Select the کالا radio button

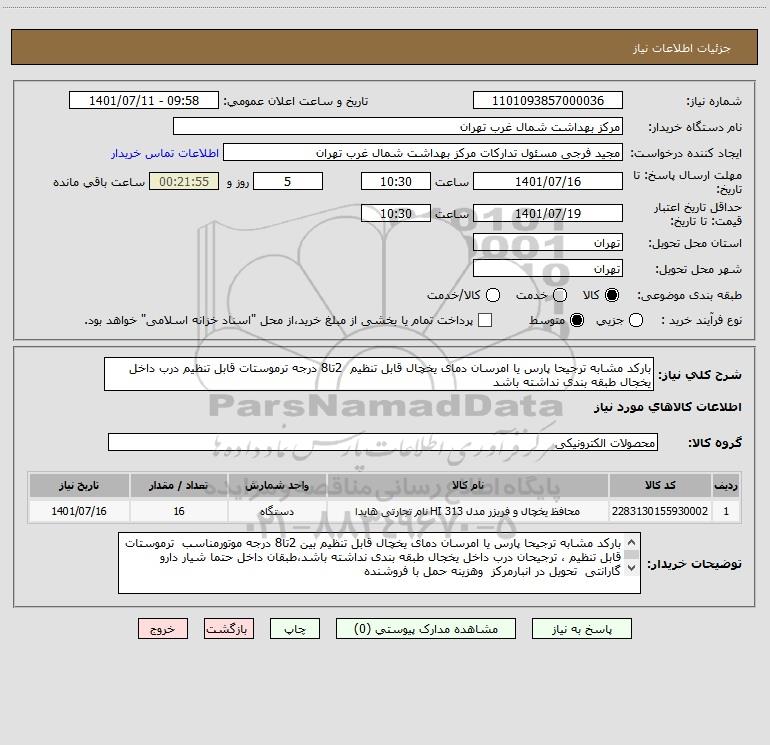pos(612,295)
